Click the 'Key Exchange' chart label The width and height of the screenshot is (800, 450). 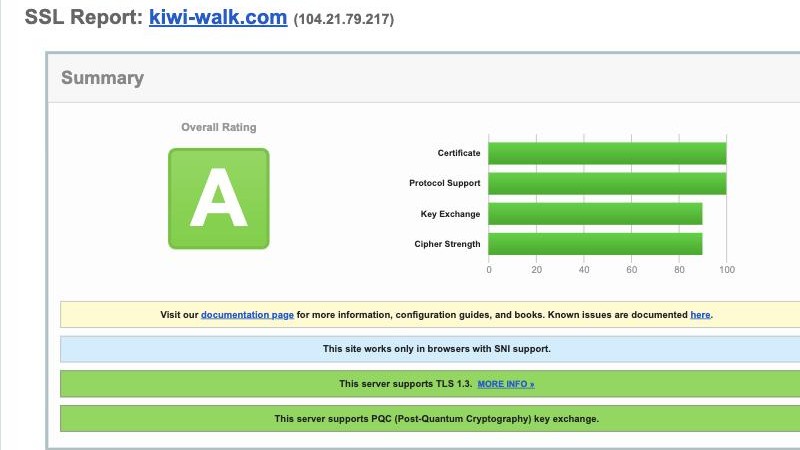[450, 214]
